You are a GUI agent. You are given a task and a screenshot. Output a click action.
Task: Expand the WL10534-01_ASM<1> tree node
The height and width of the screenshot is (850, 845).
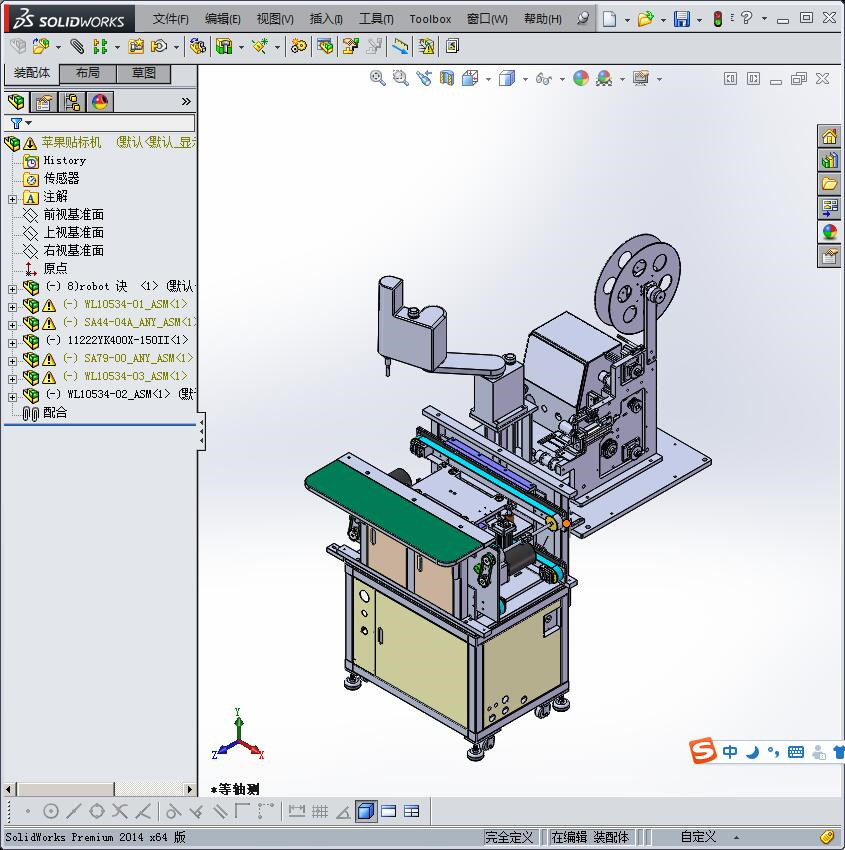point(12,305)
